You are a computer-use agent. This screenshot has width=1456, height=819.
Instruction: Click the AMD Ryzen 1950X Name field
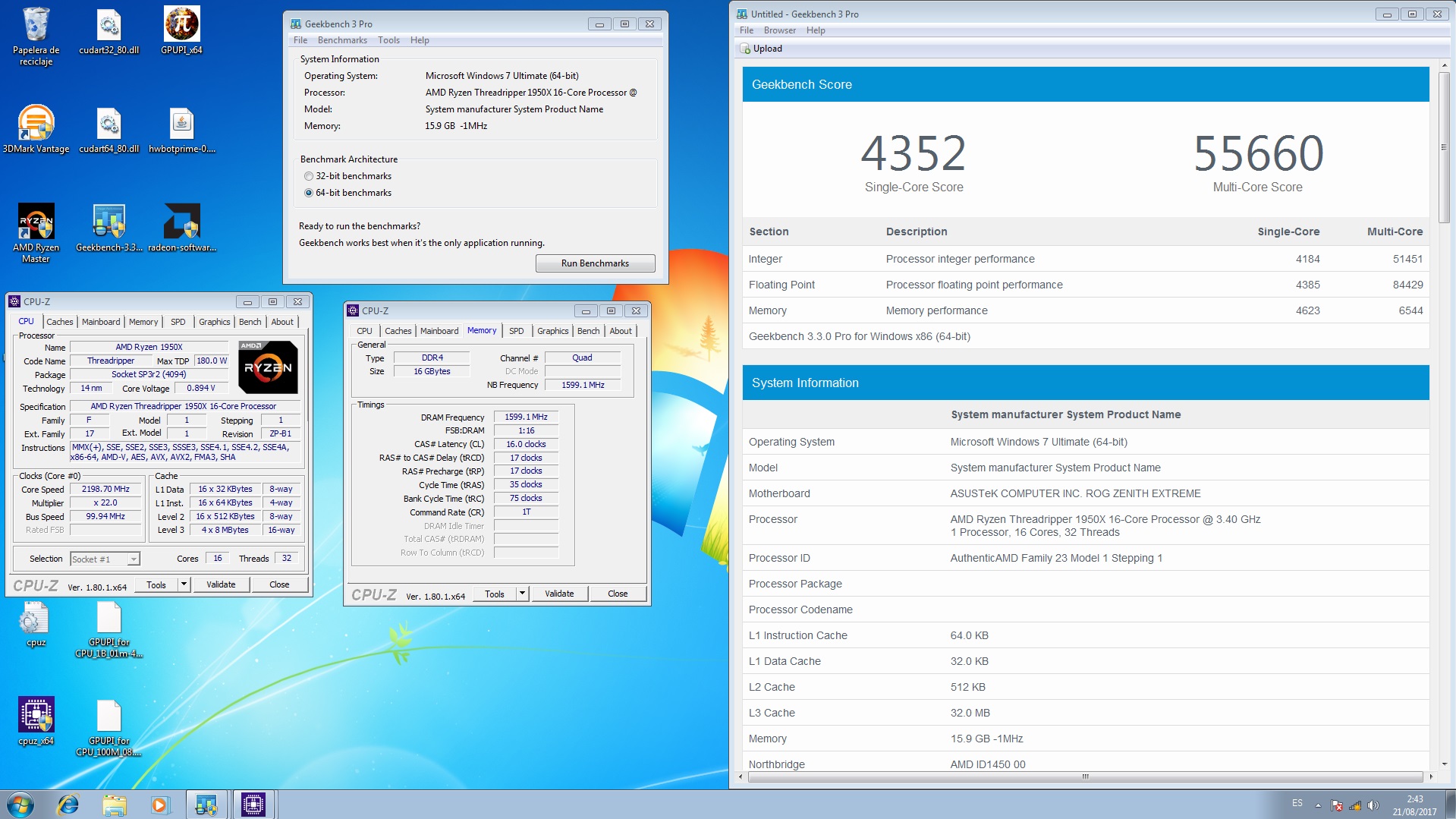pyautogui.click(x=149, y=347)
